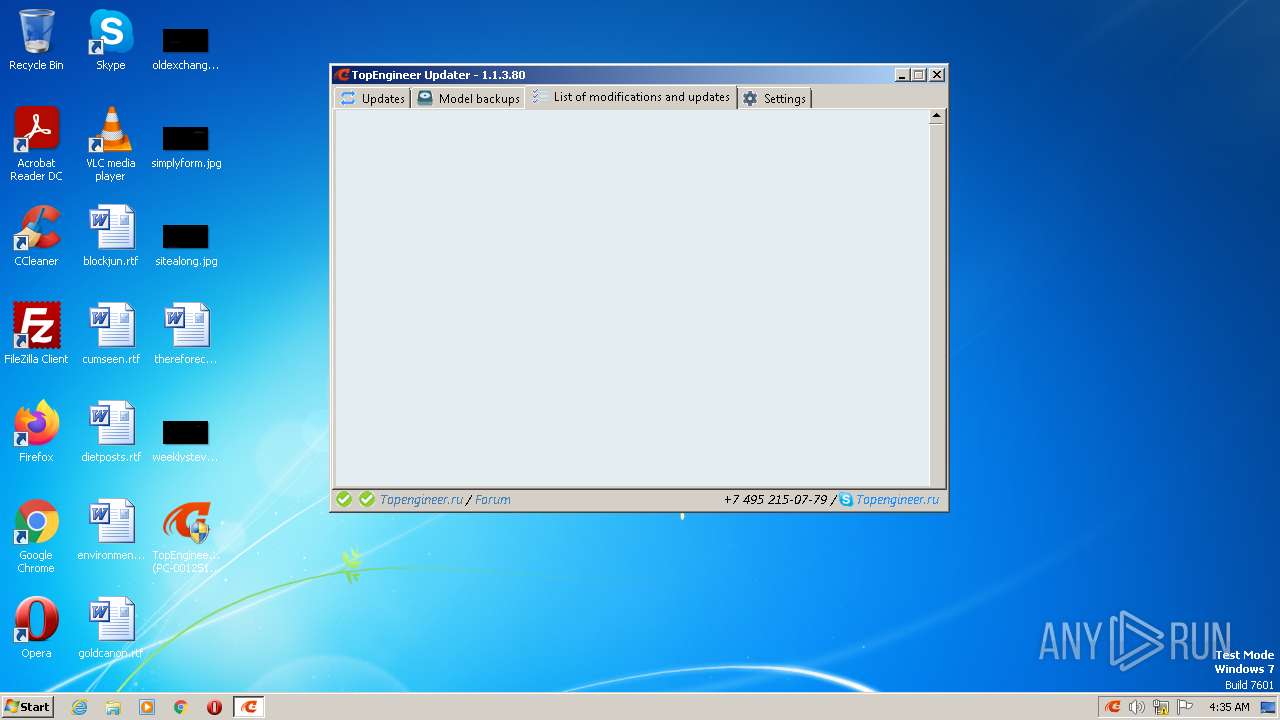1280x720 pixels.
Task: Open the Windows Start menu
Action: click(x=28, y=706)
